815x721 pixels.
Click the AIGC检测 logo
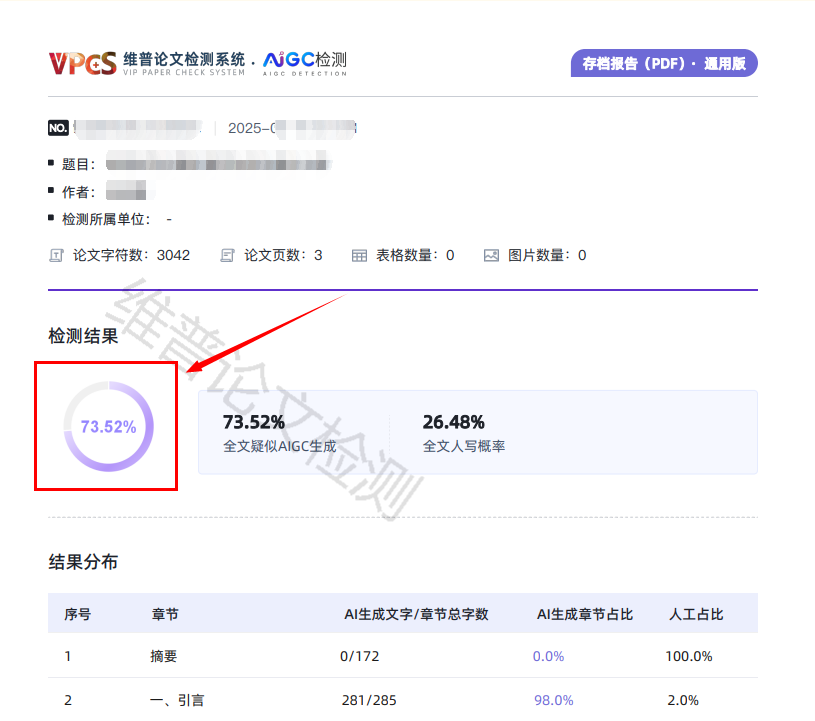pyautogui.click(x=305, y=63)
